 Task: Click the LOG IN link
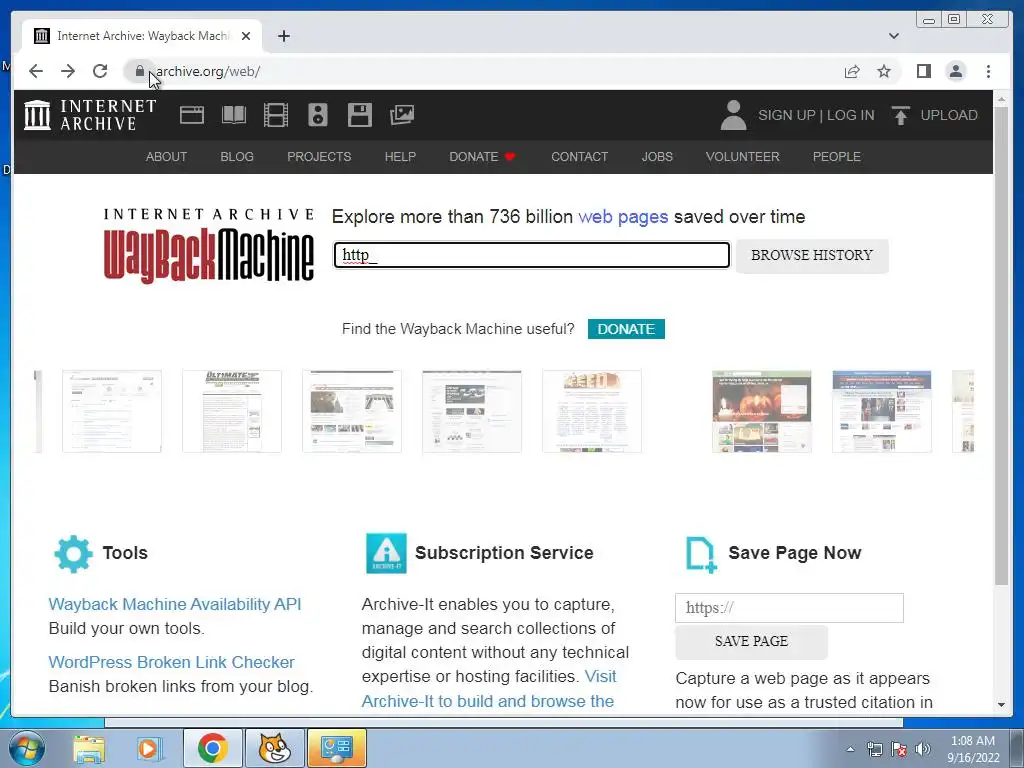tap(850, 115)
